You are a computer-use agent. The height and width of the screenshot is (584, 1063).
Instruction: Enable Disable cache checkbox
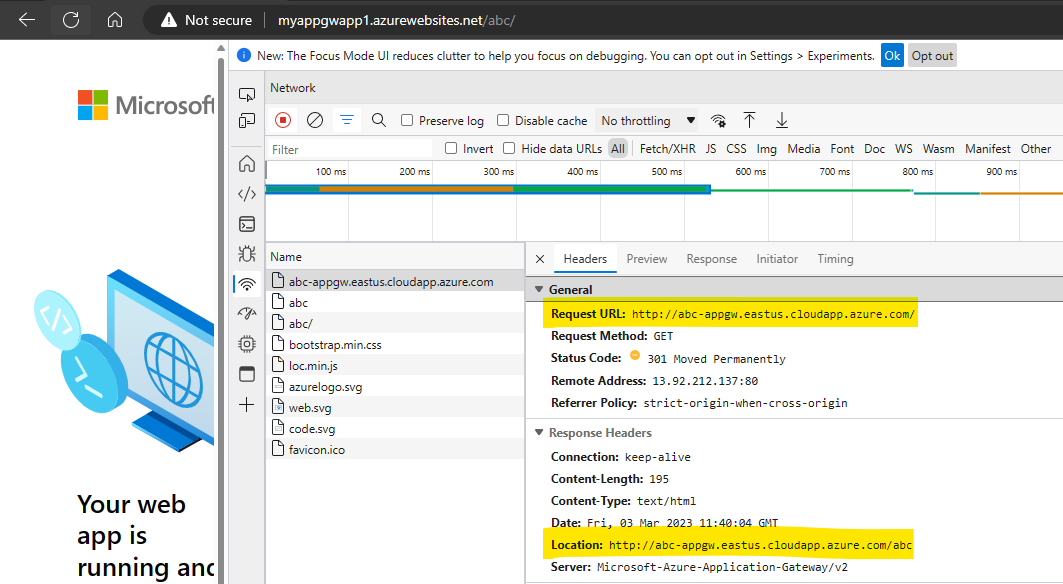click(x=503, y=120)
